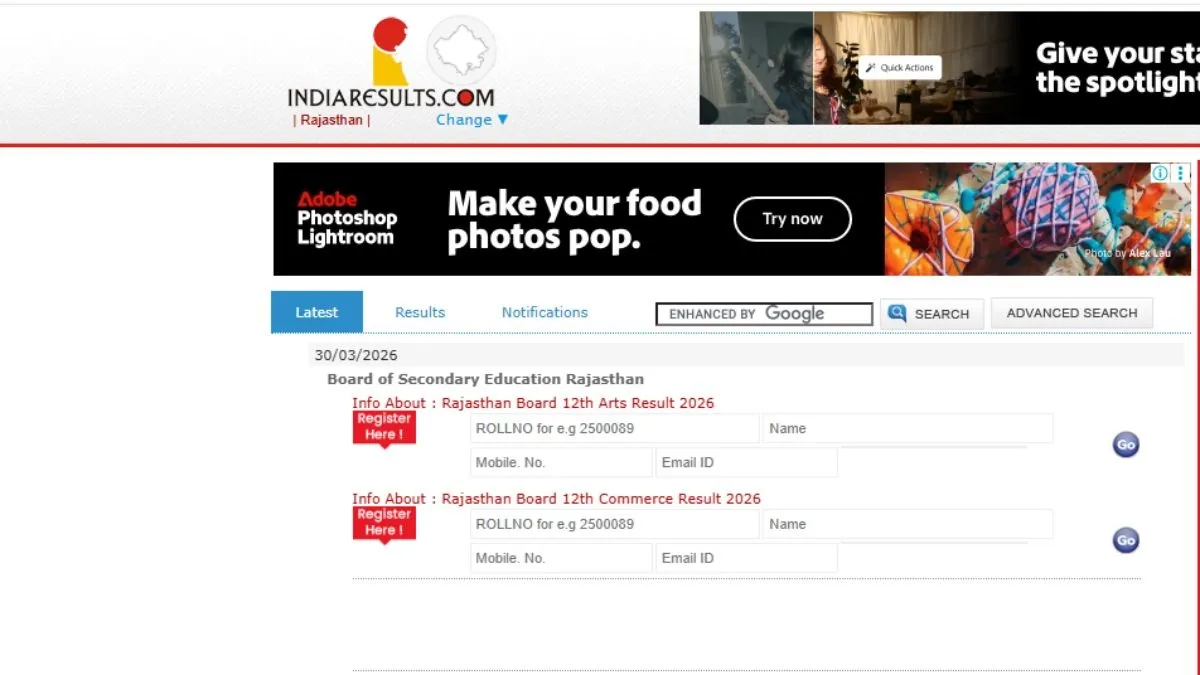
Task: Click Register Here badge for Arts result
Action: pyautogui.click(x=384, y=429)
